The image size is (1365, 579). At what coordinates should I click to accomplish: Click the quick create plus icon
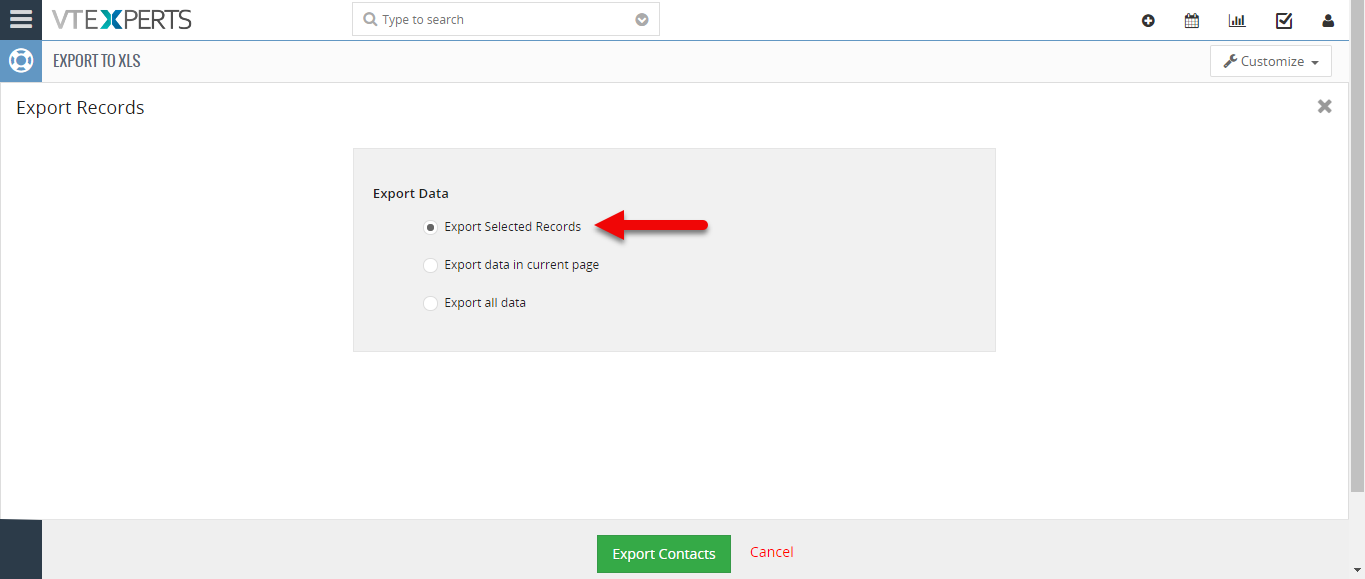coord(1148,20)
